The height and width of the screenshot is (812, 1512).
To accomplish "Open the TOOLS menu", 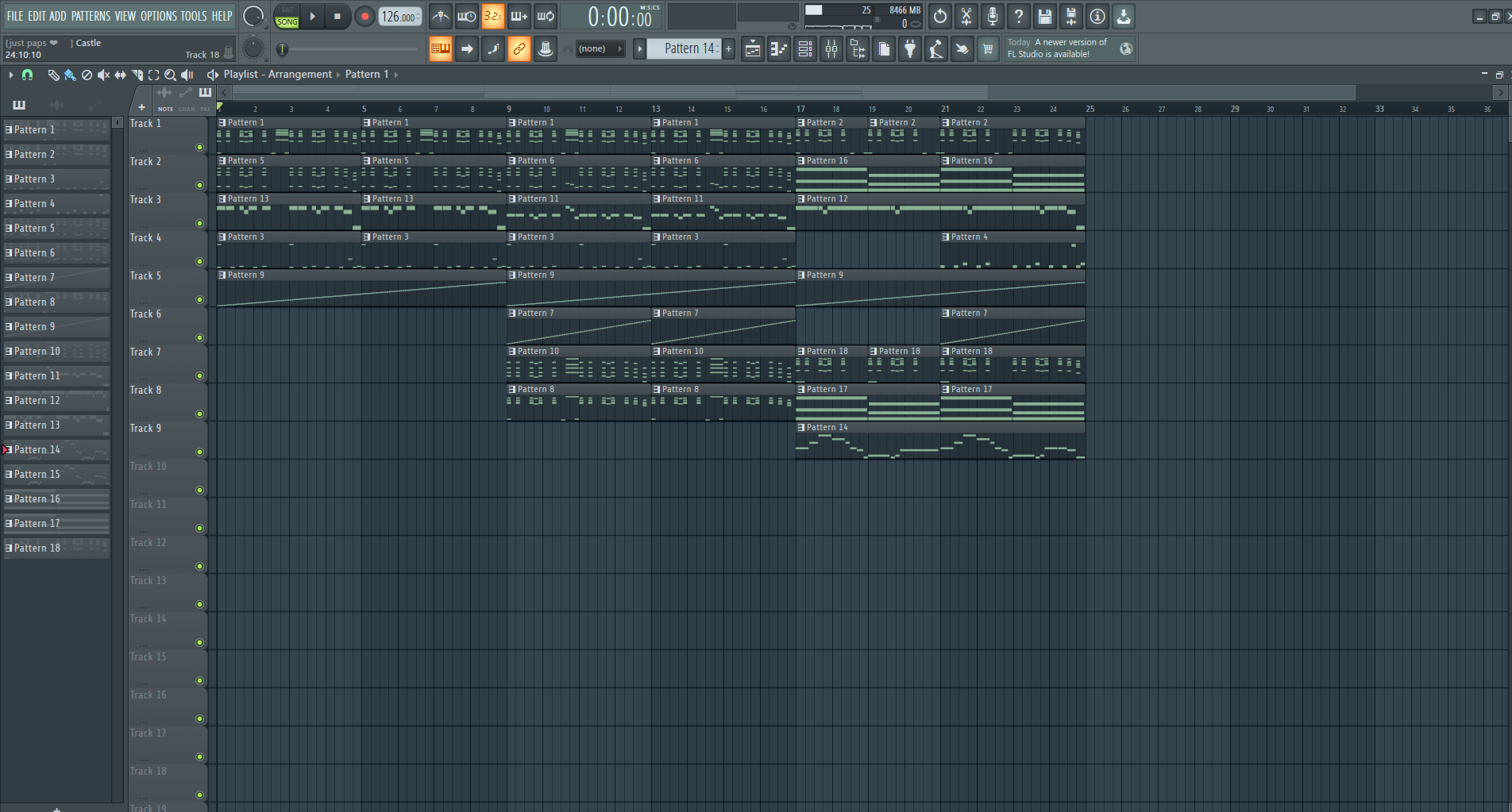I will click(x=193, y=16).
